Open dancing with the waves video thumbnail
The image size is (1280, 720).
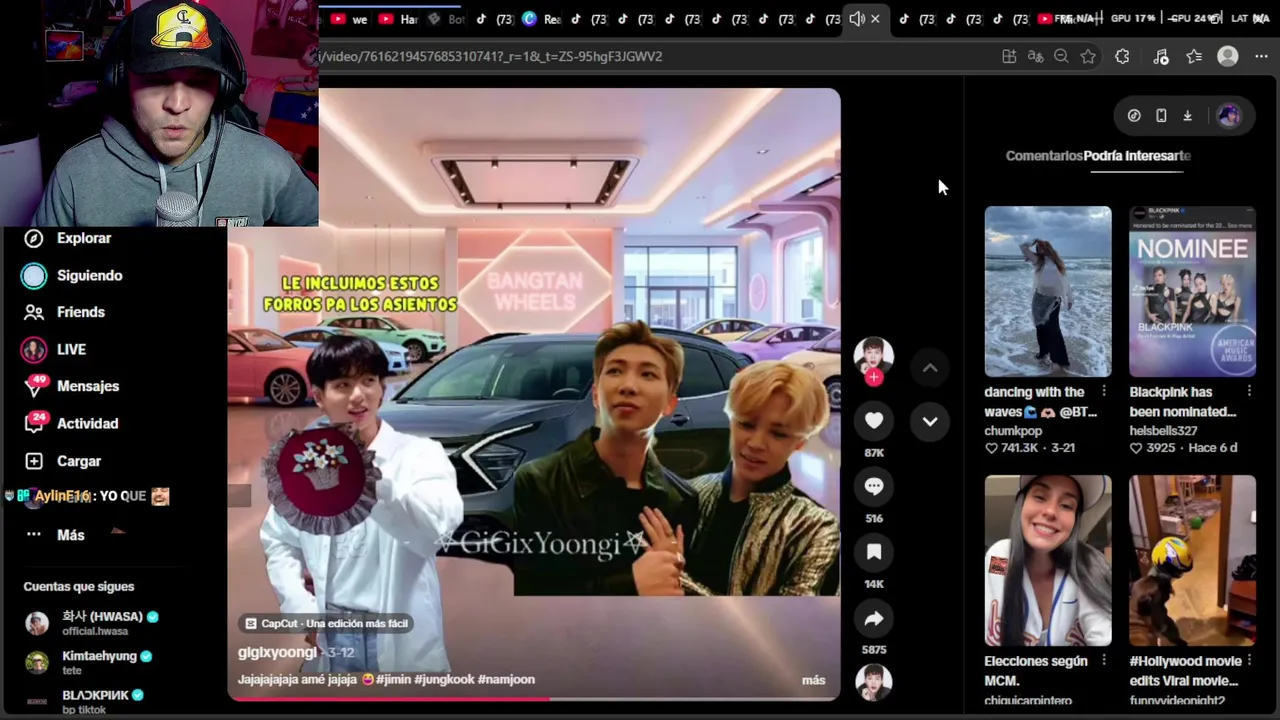1047,291
